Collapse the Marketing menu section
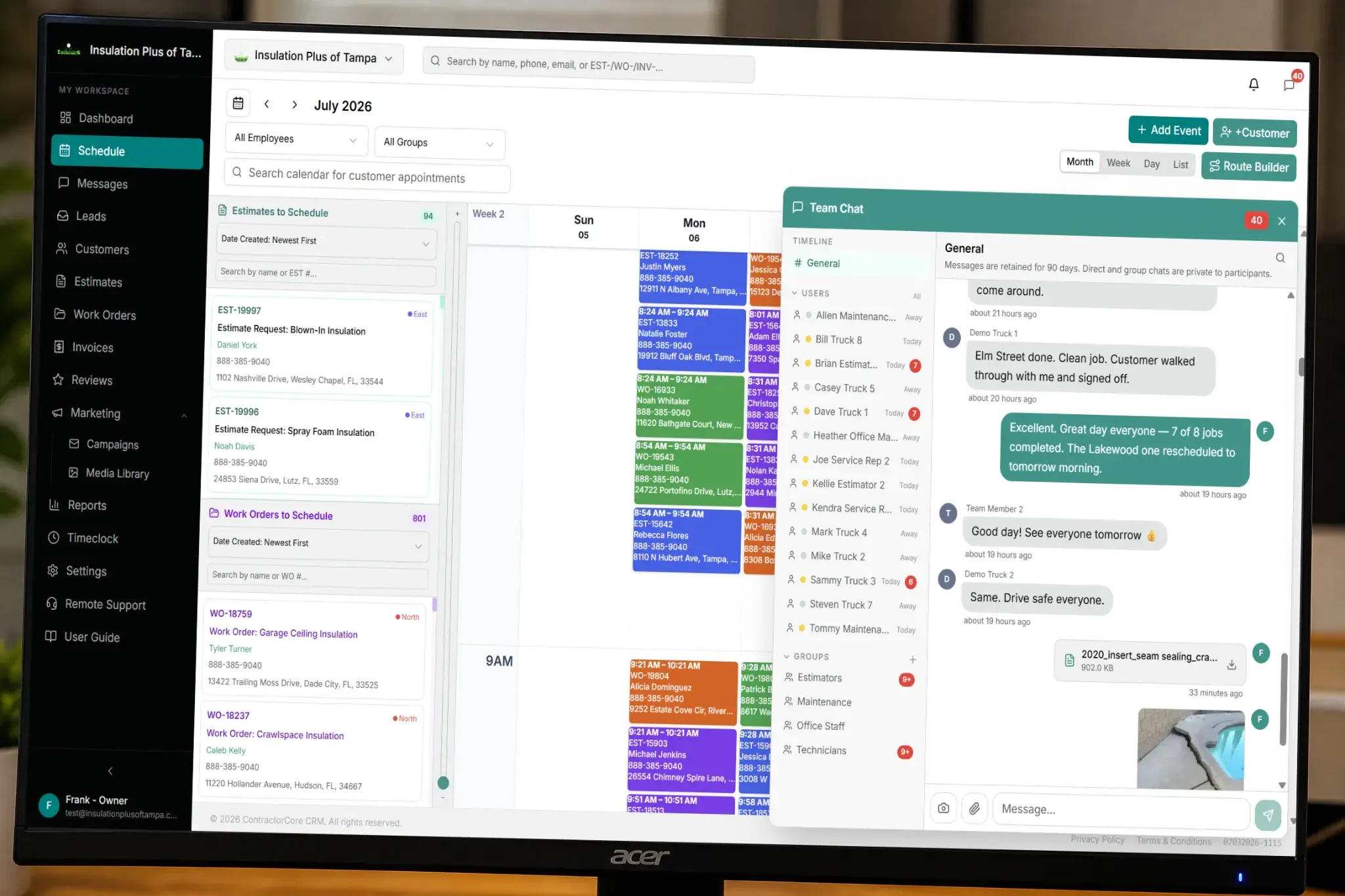The width and height of the screenshot is (1345, 896). (184, 415)
